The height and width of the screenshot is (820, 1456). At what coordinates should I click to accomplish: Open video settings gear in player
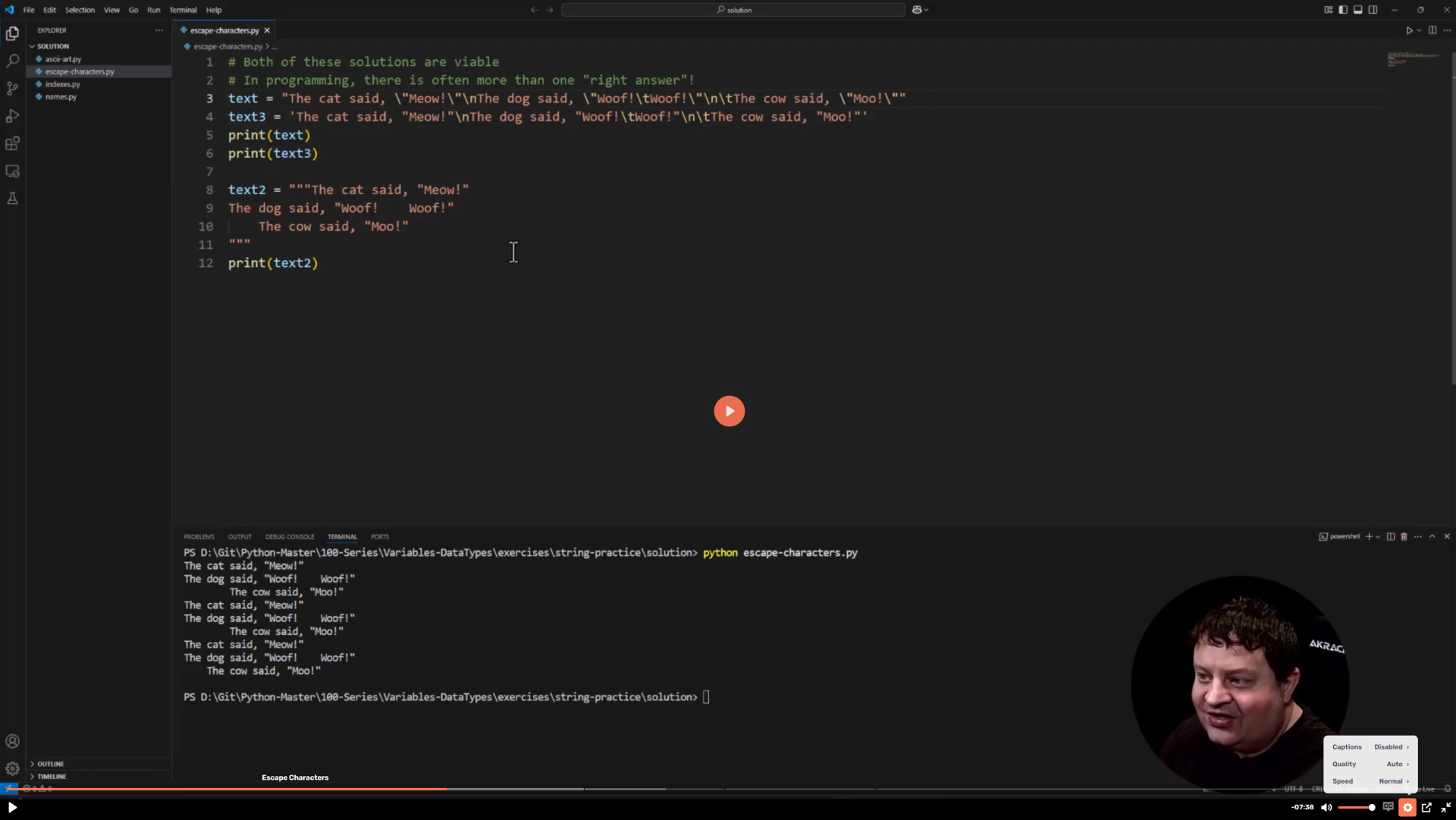coord(1407,807)
